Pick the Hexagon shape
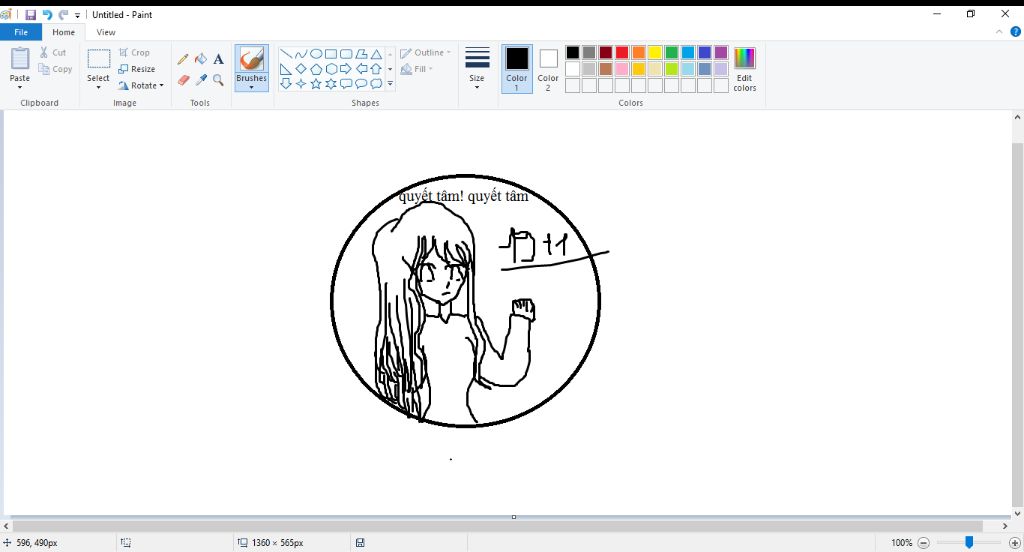This screenshot has width=1024, height=552. 331,69
